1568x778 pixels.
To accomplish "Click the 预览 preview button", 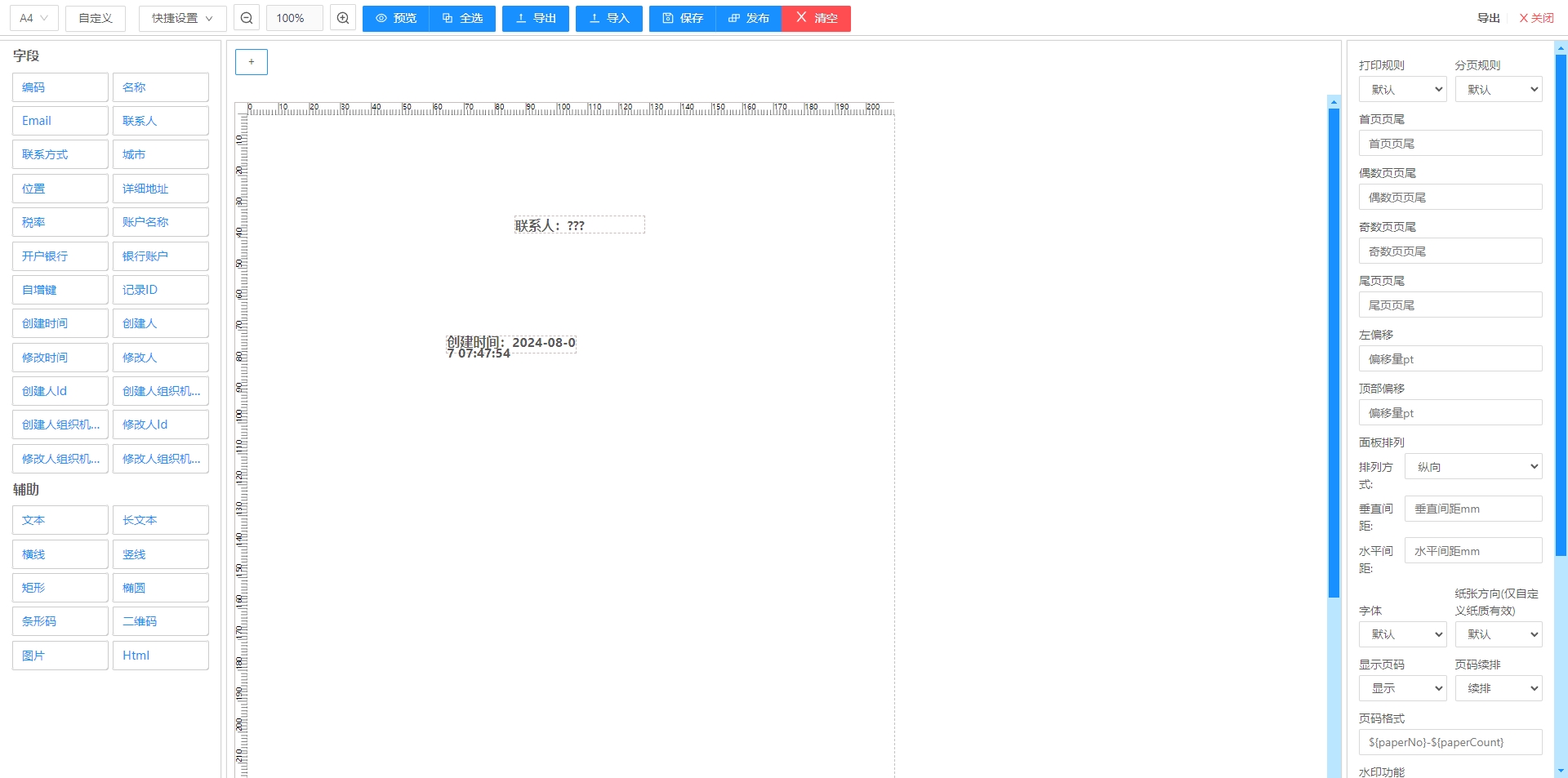I will 396,18.
